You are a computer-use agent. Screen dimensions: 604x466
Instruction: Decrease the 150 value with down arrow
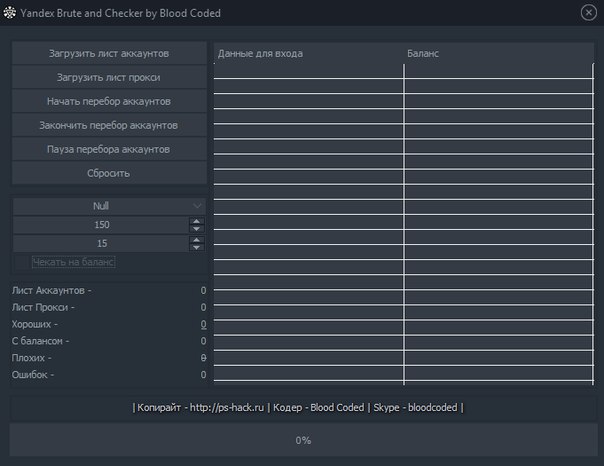pyautogui.click(x=196, y=229)
